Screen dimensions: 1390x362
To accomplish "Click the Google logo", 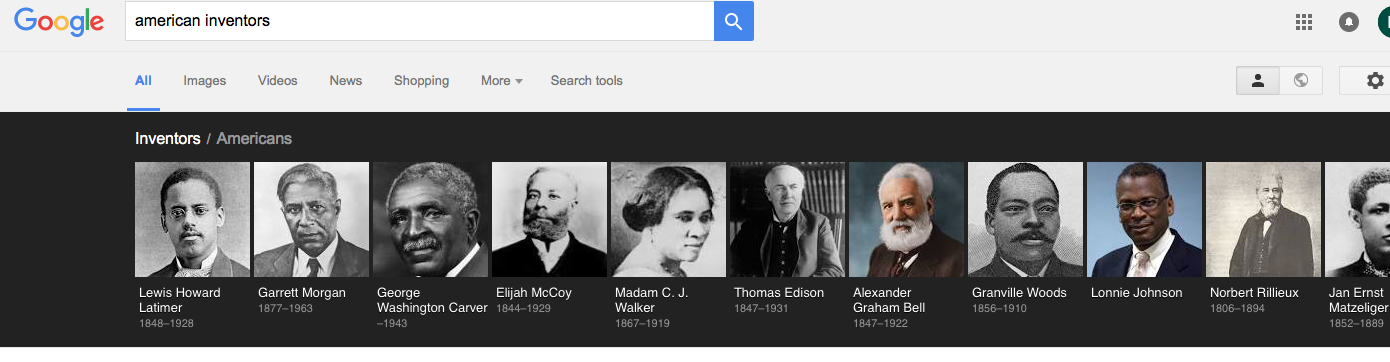I will tap(59, 22).
